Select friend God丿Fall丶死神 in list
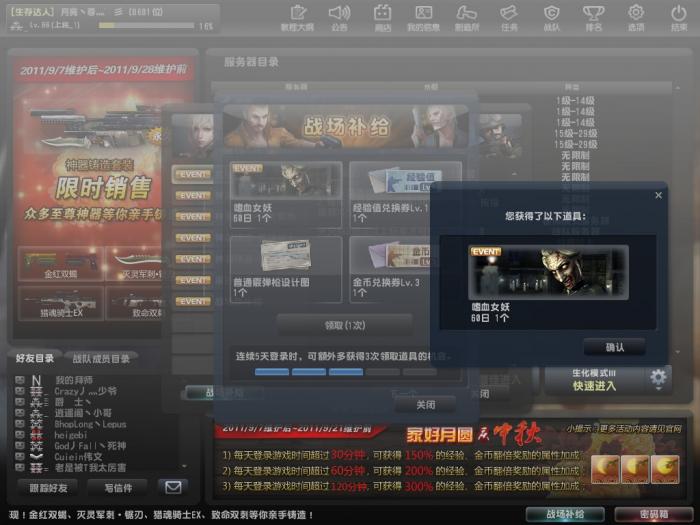The height and width of the screenshot is (525, 700). [x=90, y=446]
